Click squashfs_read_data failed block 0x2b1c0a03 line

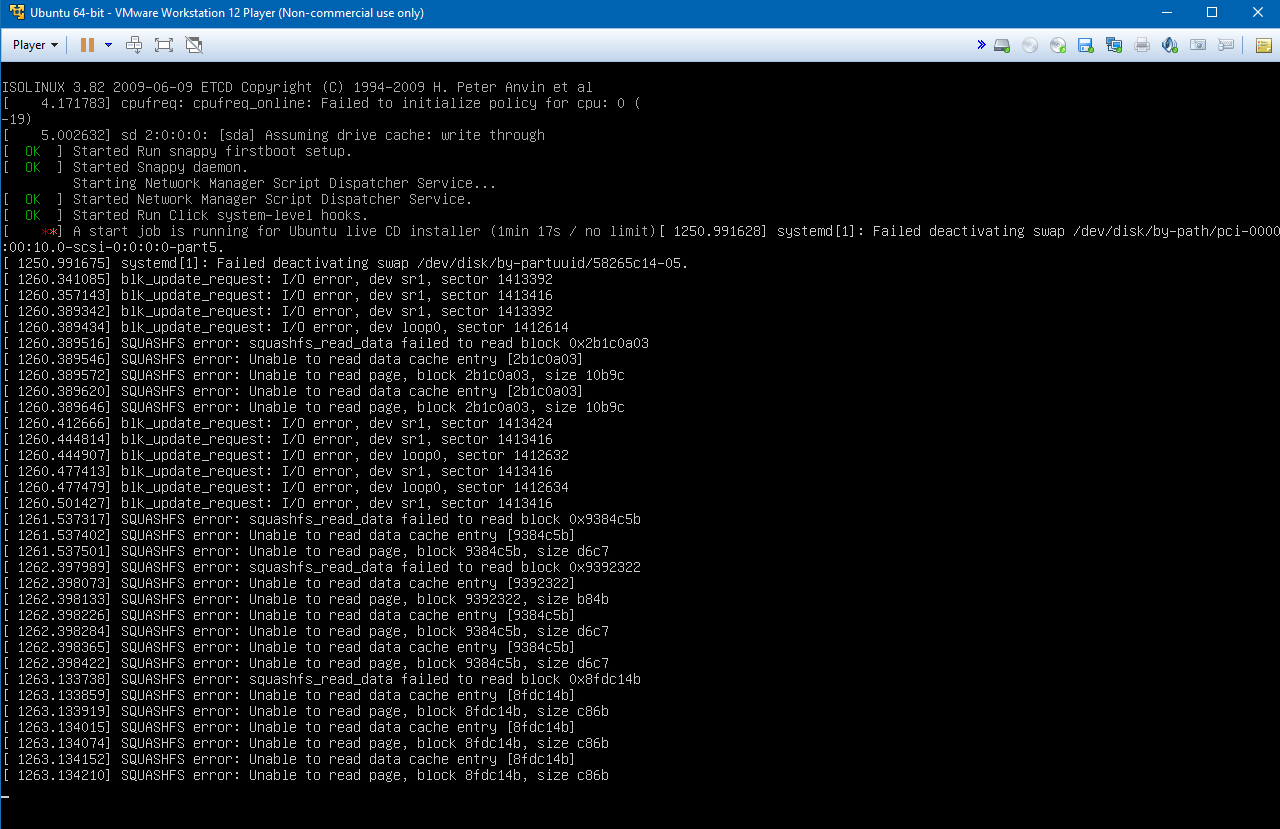[325, 343]
